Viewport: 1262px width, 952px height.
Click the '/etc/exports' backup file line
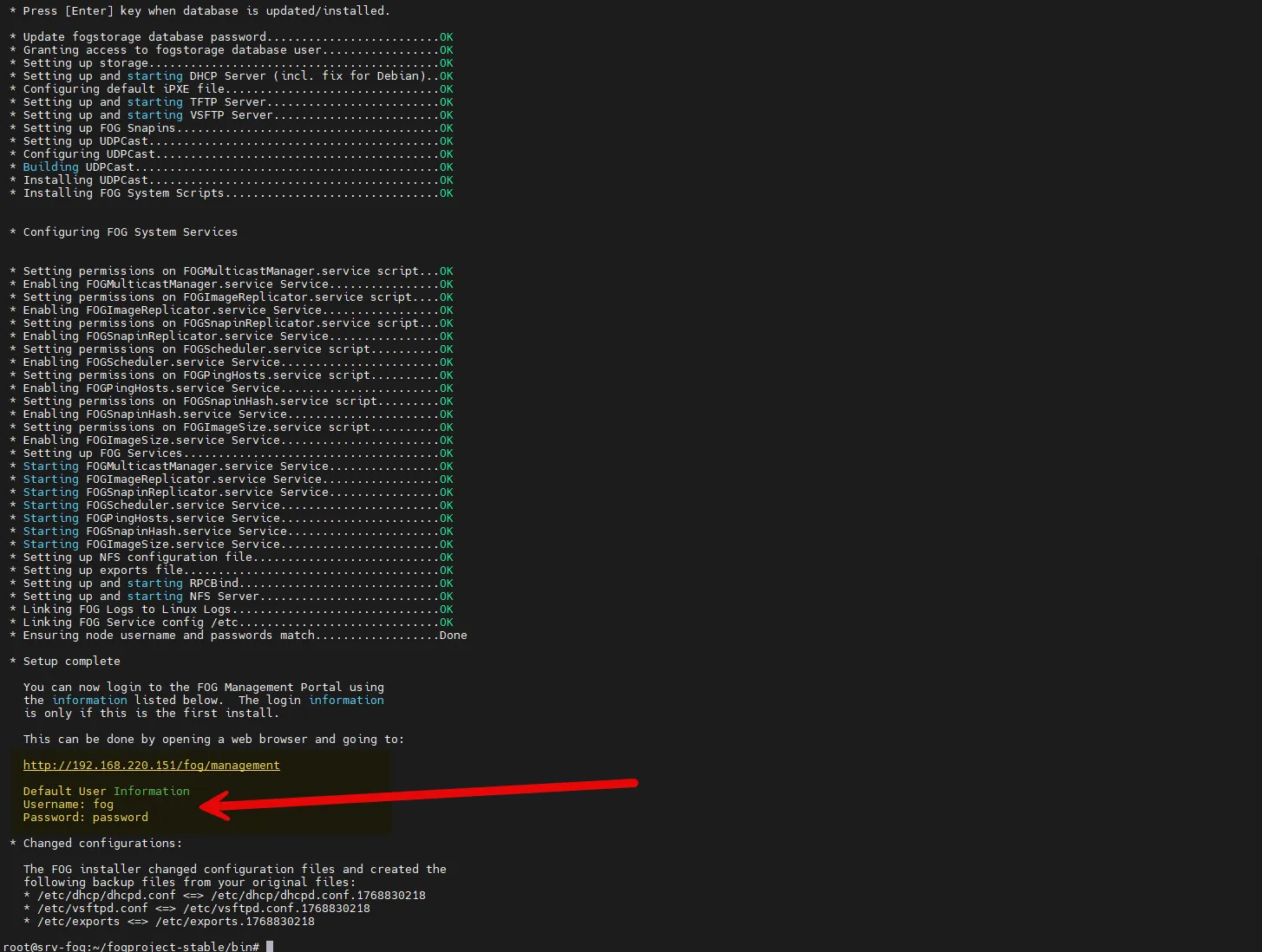[x=175, y=922]
